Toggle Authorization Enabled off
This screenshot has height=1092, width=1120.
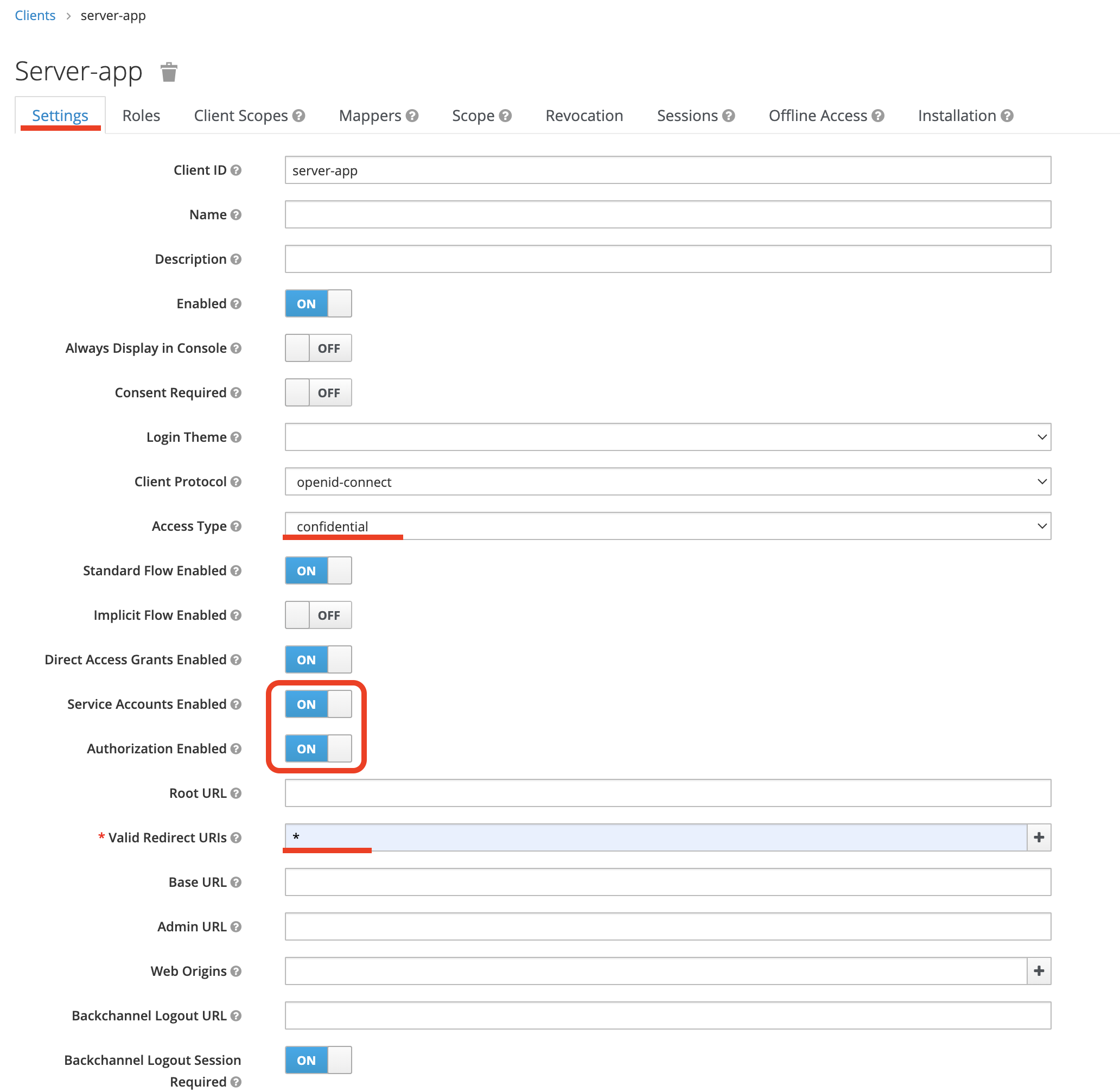tap(317, 748)
